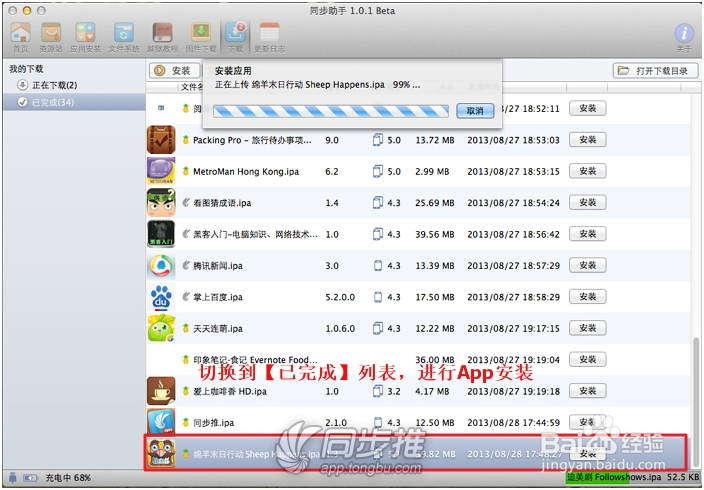Cancel the upload with the 取消 button
Image resolution: width=704 pixels, height=490 pixels.
[475, 110]
